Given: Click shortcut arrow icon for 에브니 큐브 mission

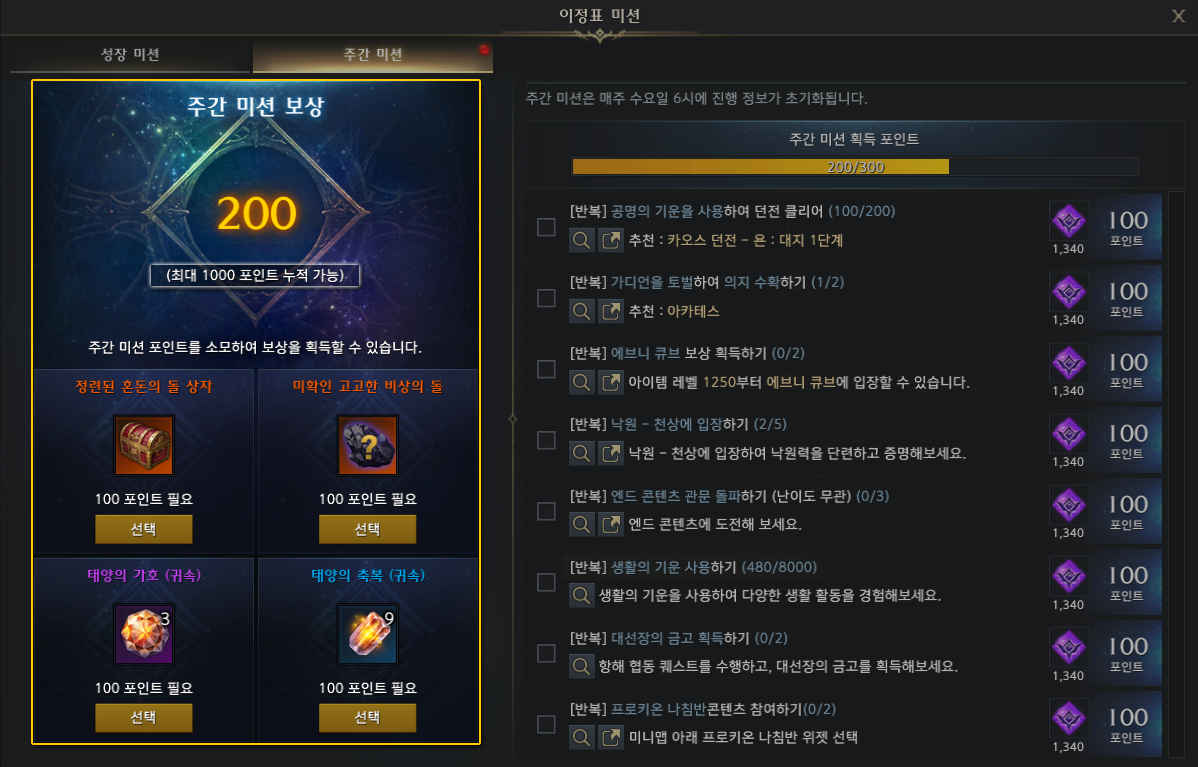Looking at the screenshot, I should (x=610, y=382).
